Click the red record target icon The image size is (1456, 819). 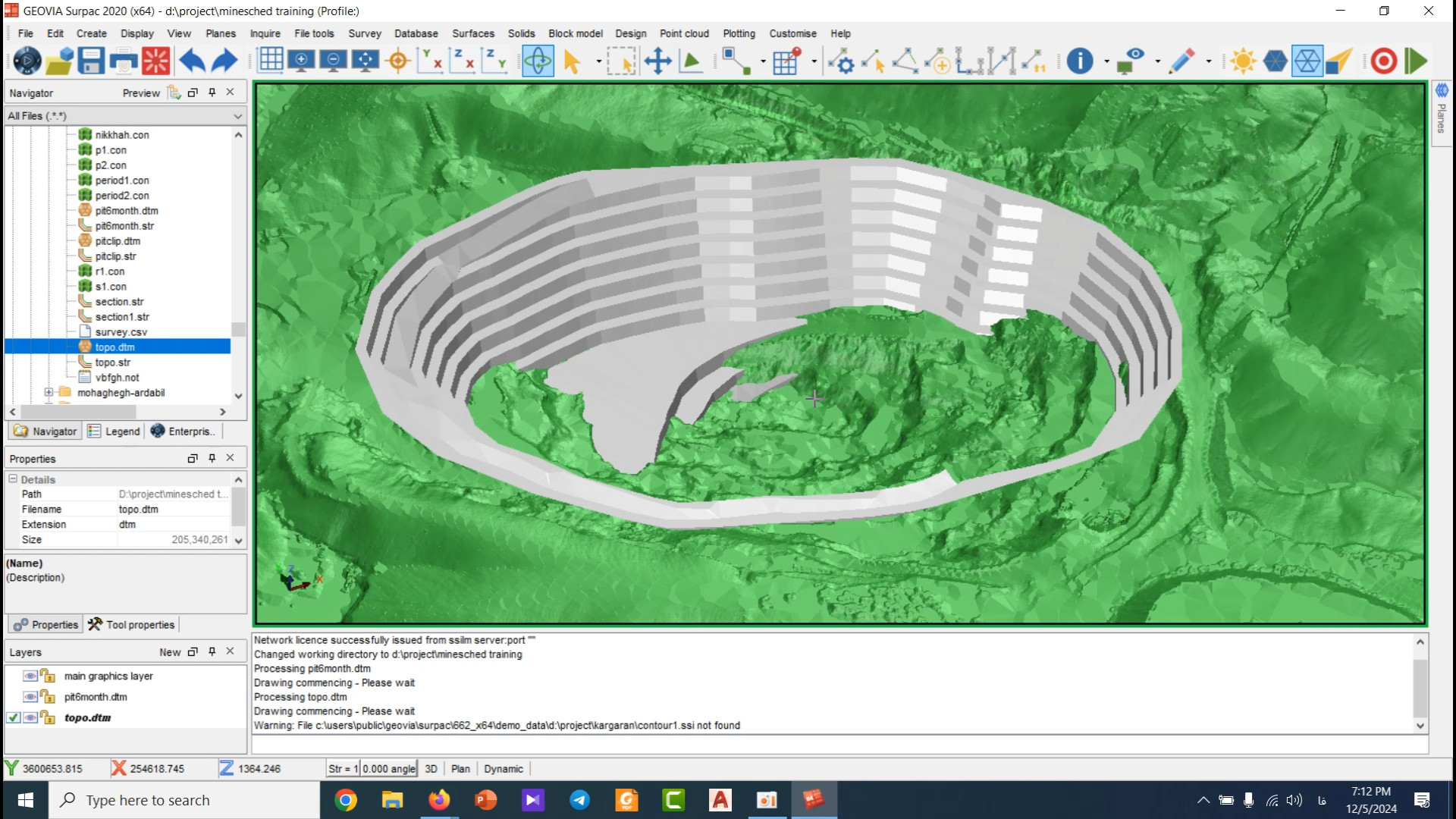point(1384,61)
